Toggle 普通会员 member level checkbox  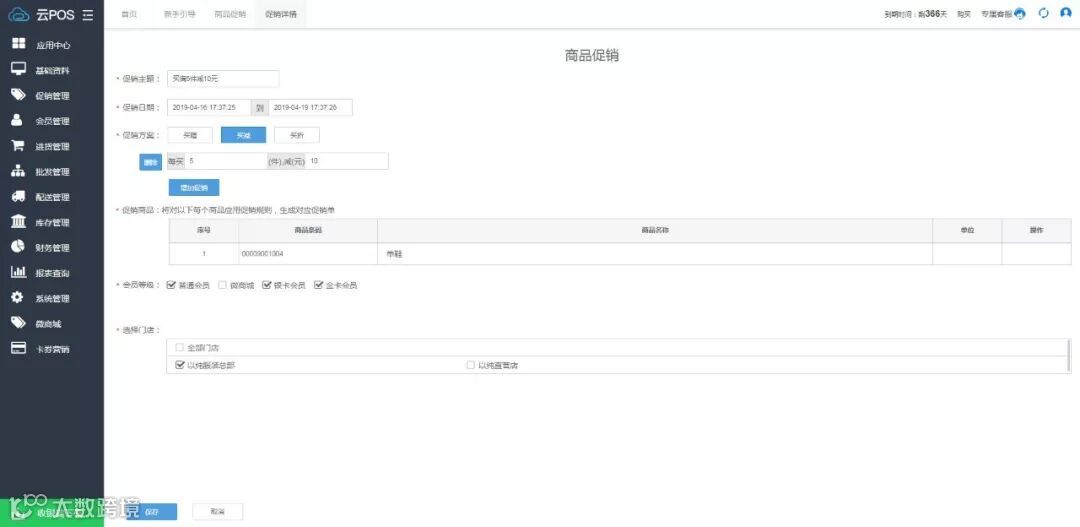tap(171, 285)
